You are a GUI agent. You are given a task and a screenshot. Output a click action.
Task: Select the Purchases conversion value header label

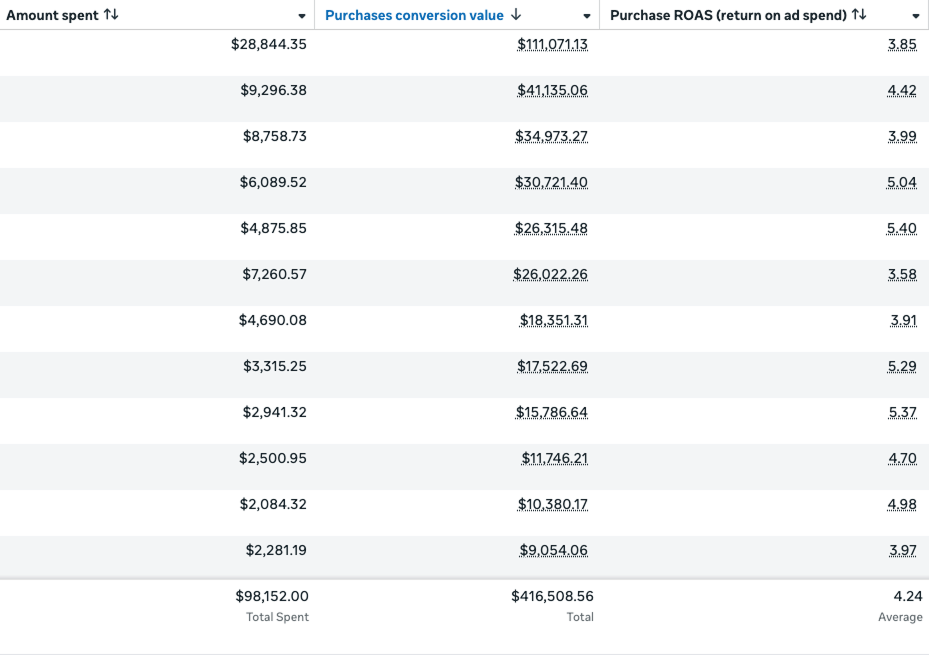point(414,15)
